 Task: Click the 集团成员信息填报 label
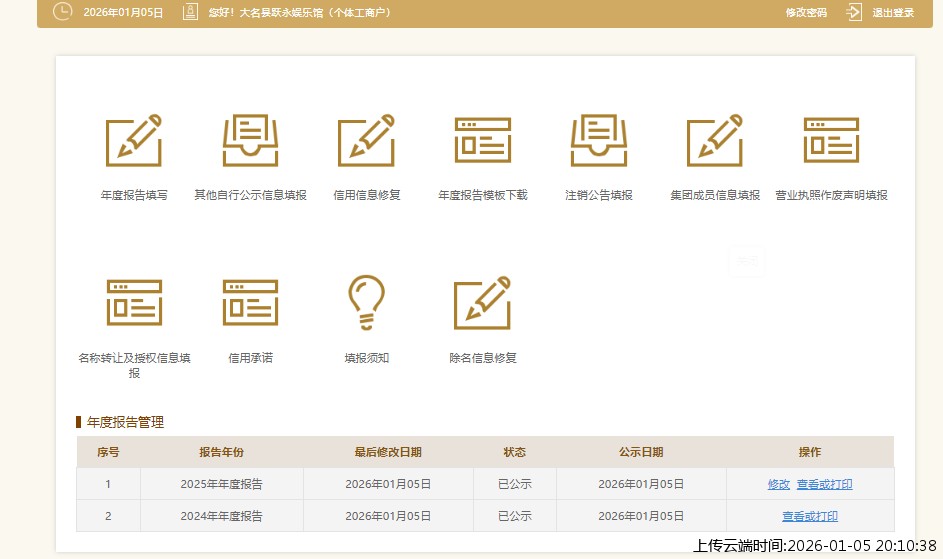(x=715, y=195)
